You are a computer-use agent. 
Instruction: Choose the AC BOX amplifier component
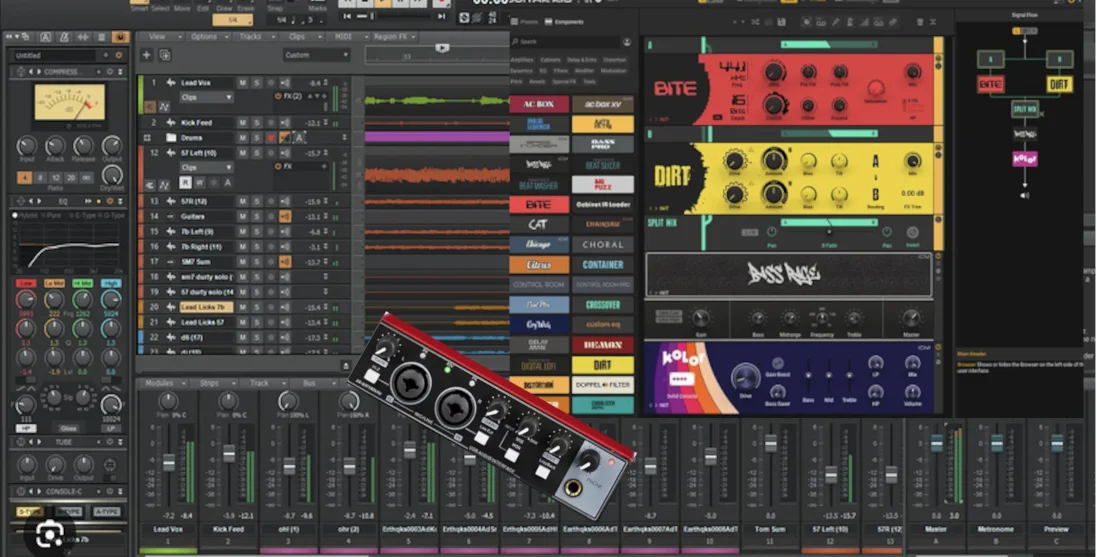[539, 104]
